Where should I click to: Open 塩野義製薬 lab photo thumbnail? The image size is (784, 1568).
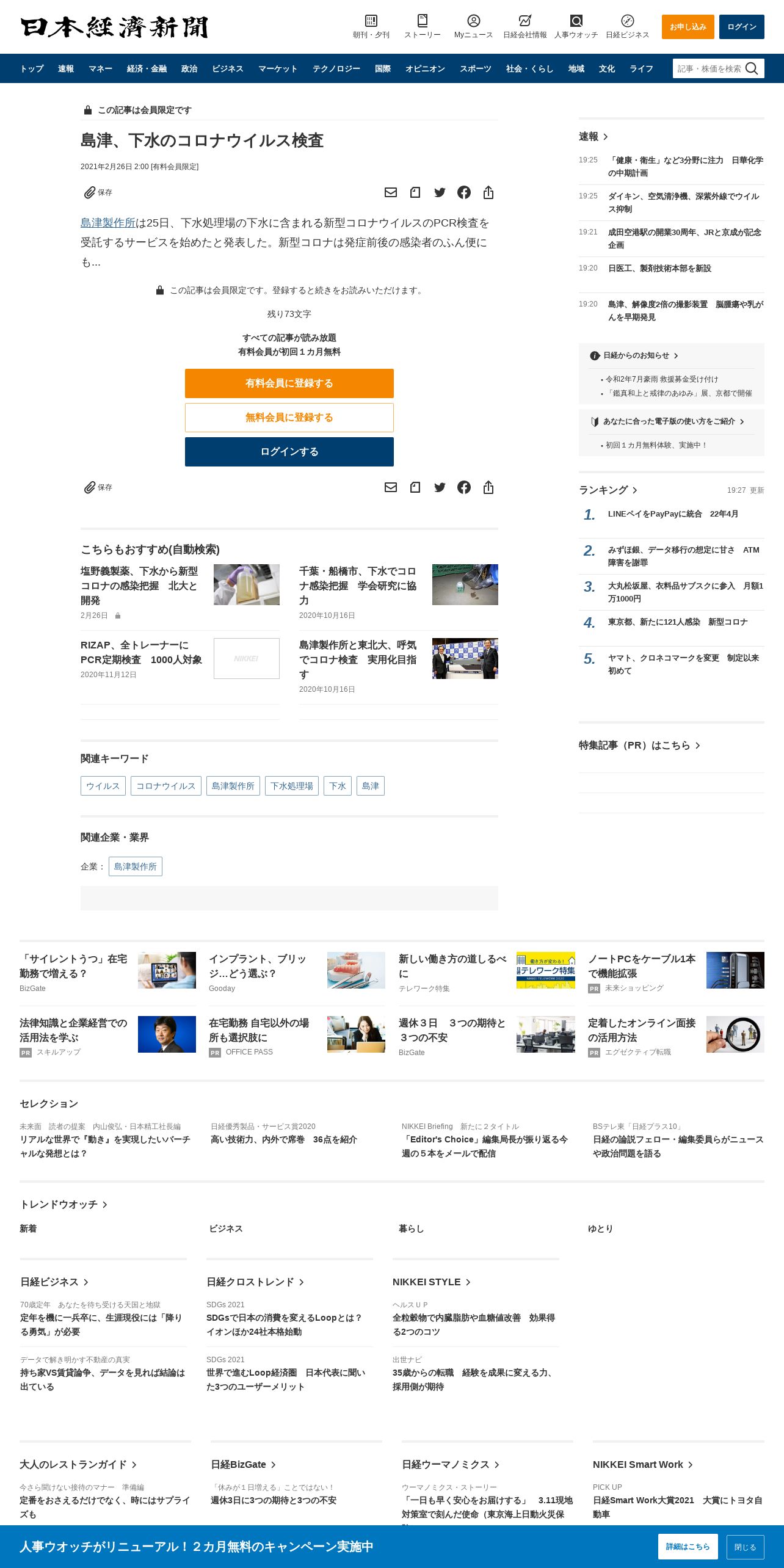click(247, 584)
